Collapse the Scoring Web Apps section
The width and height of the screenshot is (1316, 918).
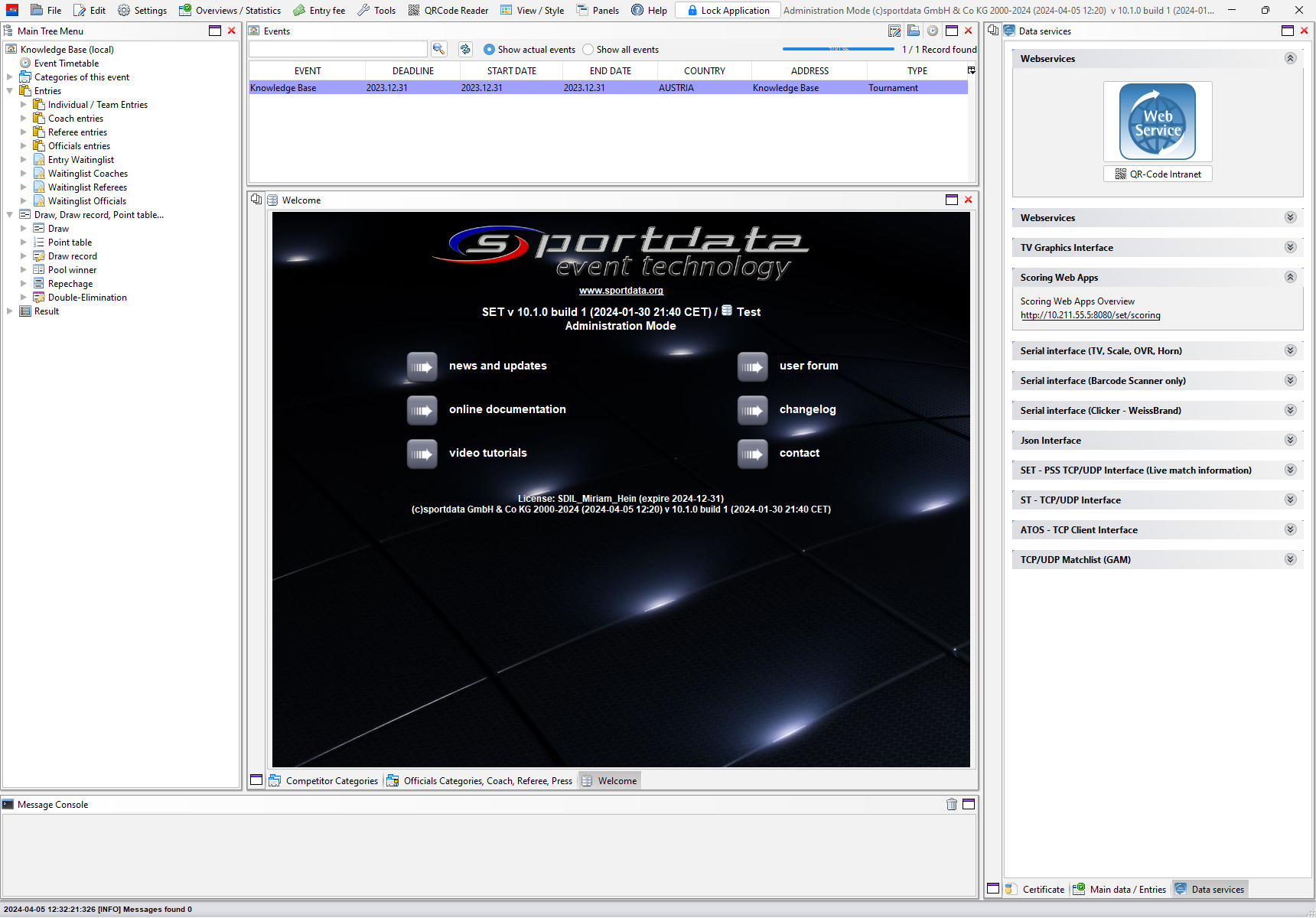coord(1290,277)
